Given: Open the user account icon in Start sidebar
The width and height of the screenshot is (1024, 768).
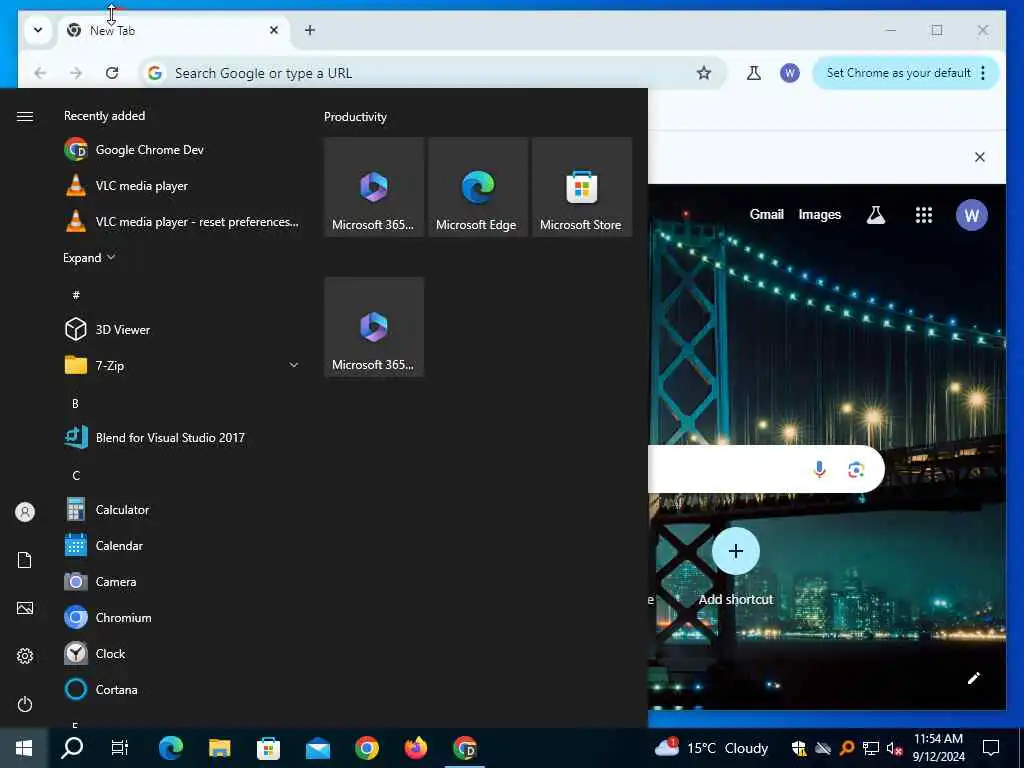Looking at the screenshot, I should (25, 512).
